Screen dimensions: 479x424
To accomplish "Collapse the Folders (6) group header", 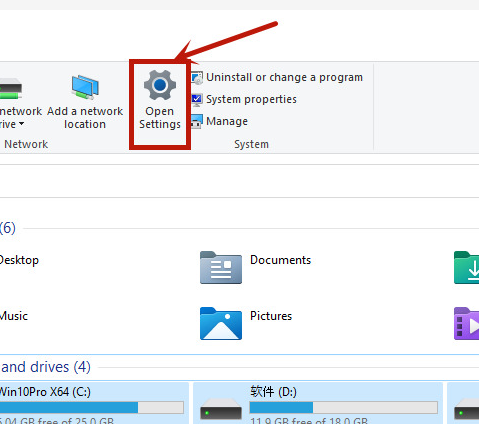I will [x=8, y=228].
